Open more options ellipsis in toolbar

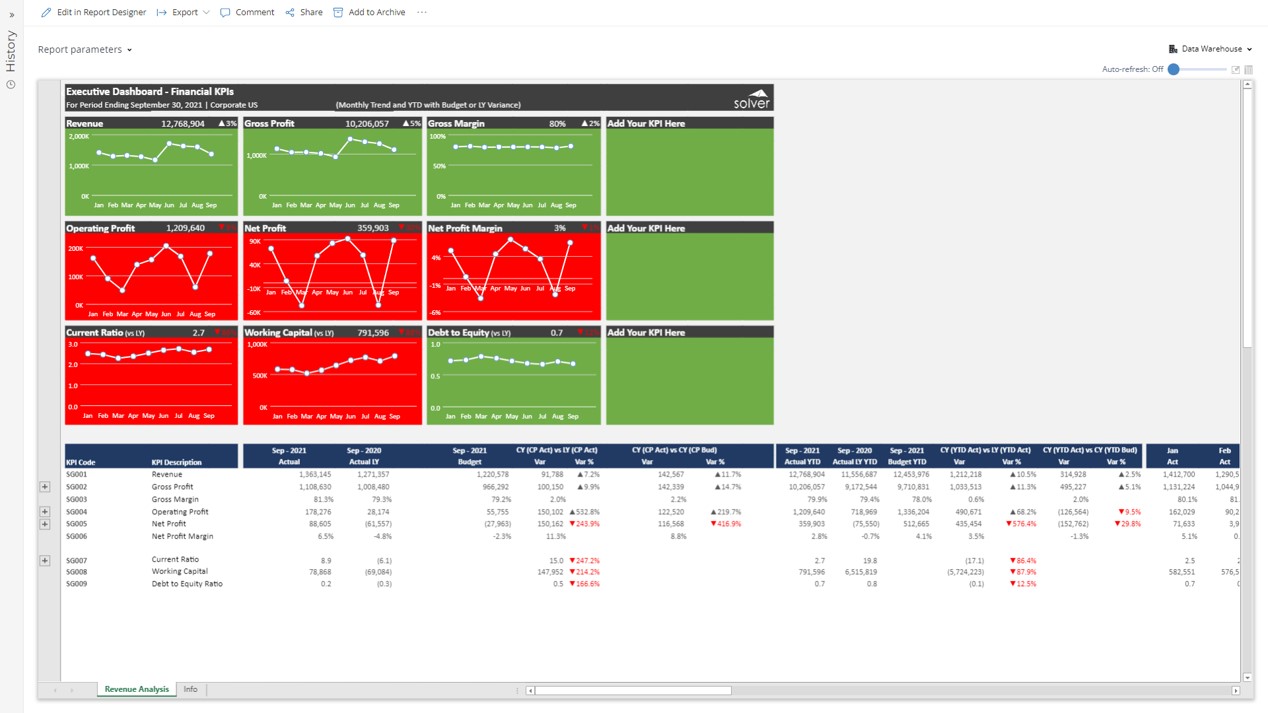click(422, 12)
